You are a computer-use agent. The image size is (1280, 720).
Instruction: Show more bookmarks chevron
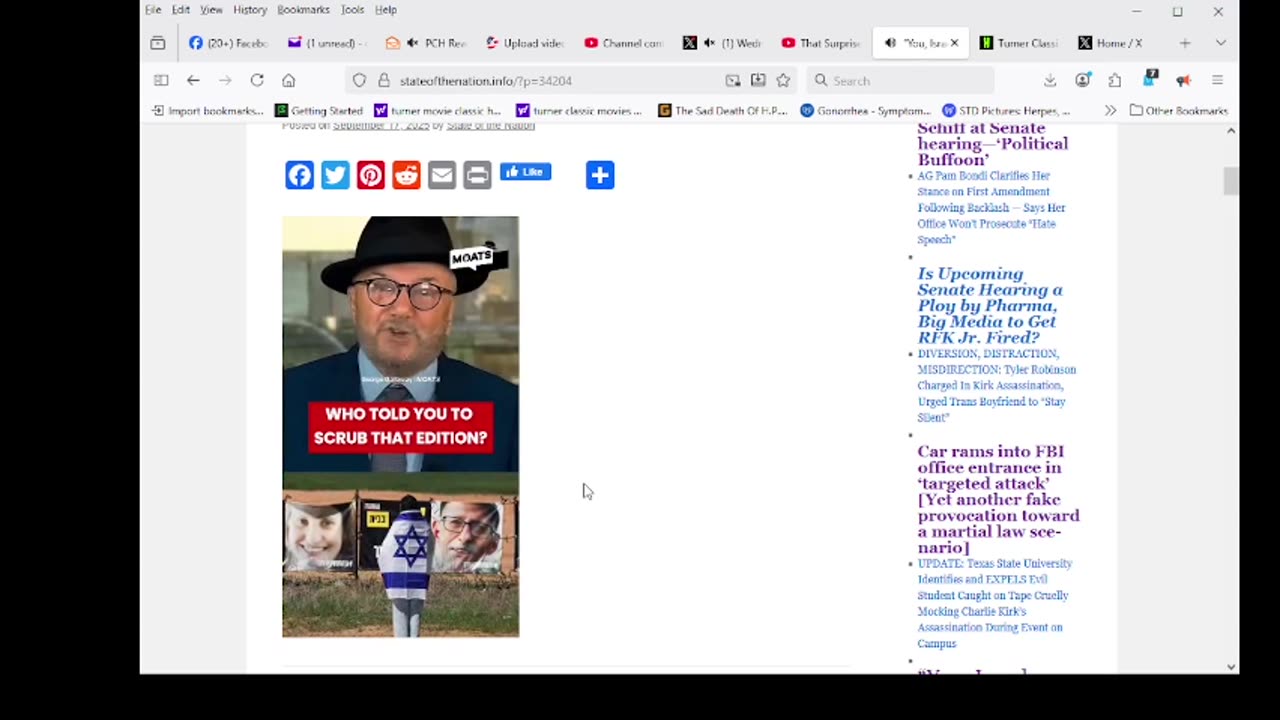[1110, 111]
